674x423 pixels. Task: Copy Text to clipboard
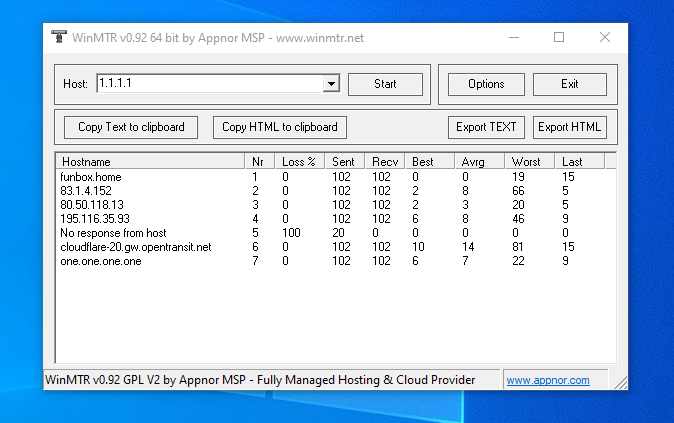point(131,127)
